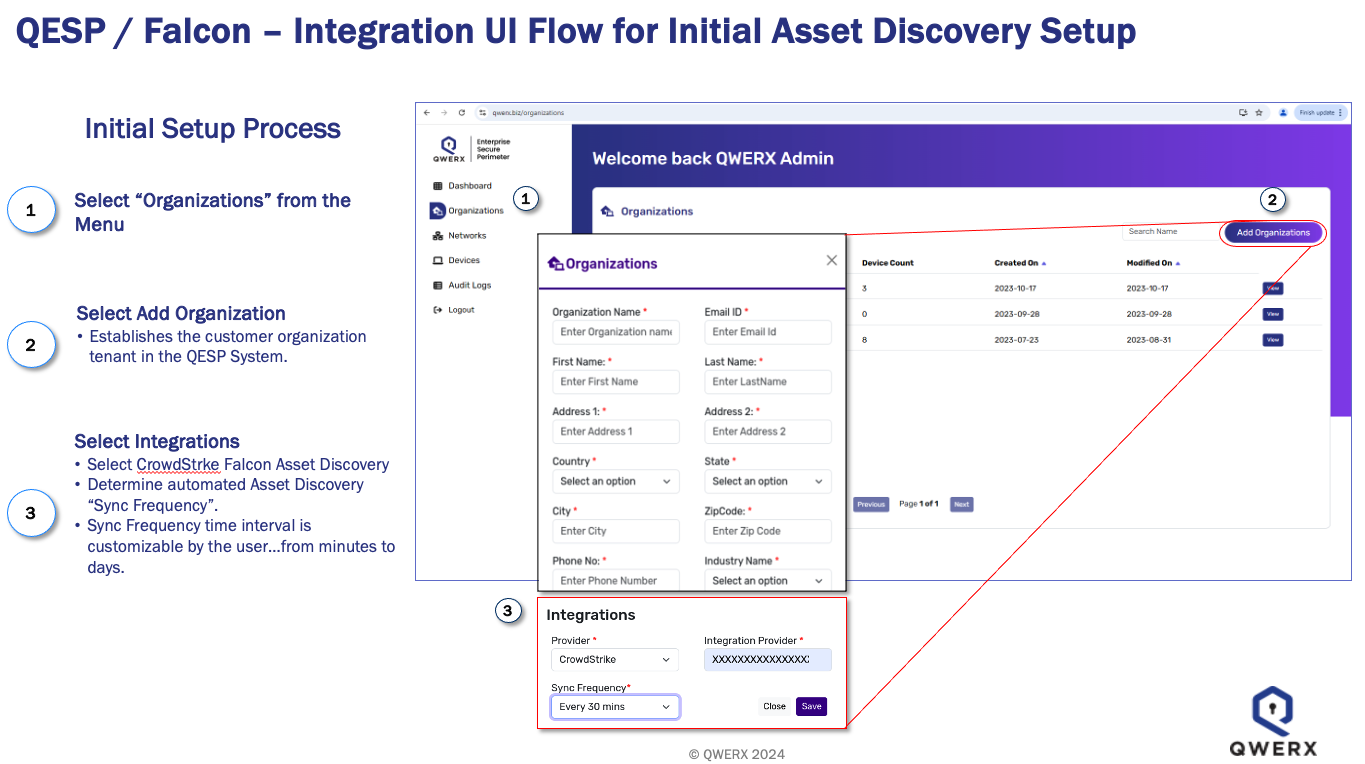Click the Integration Provider key field
The image size is (1365, 764).
click(768, 660)
